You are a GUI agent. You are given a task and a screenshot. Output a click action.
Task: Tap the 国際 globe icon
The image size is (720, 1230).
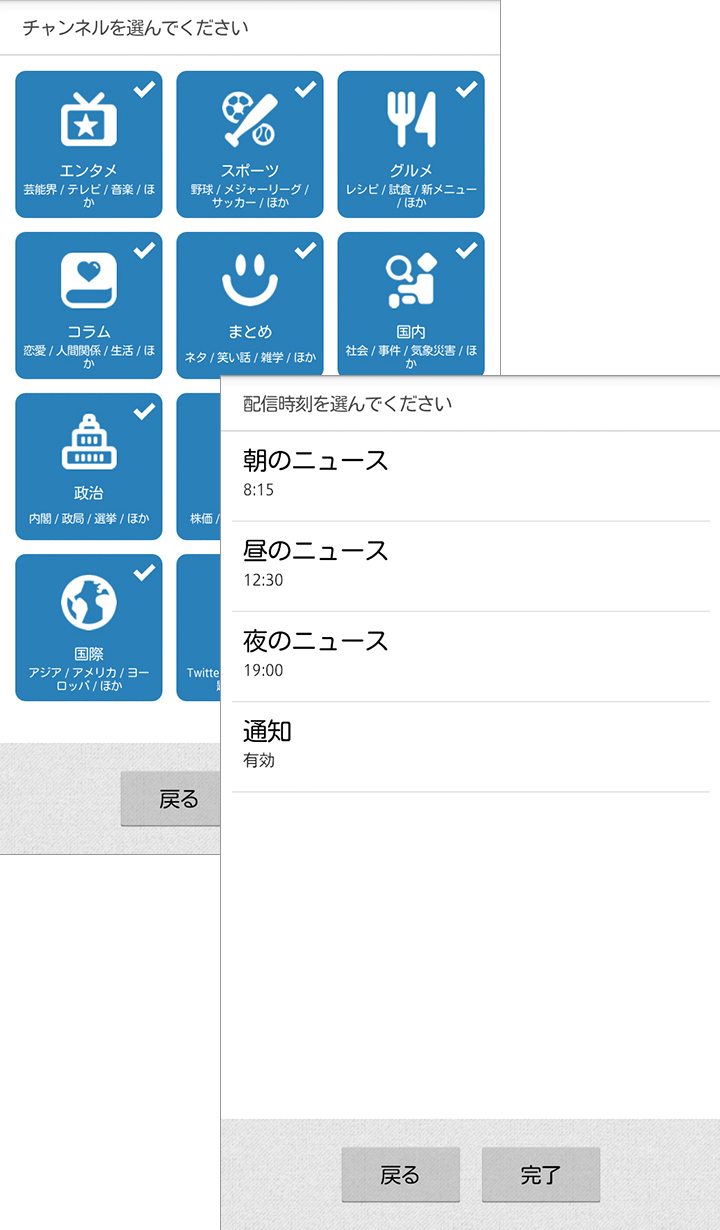pyautogui.click(x=89, y=603)
